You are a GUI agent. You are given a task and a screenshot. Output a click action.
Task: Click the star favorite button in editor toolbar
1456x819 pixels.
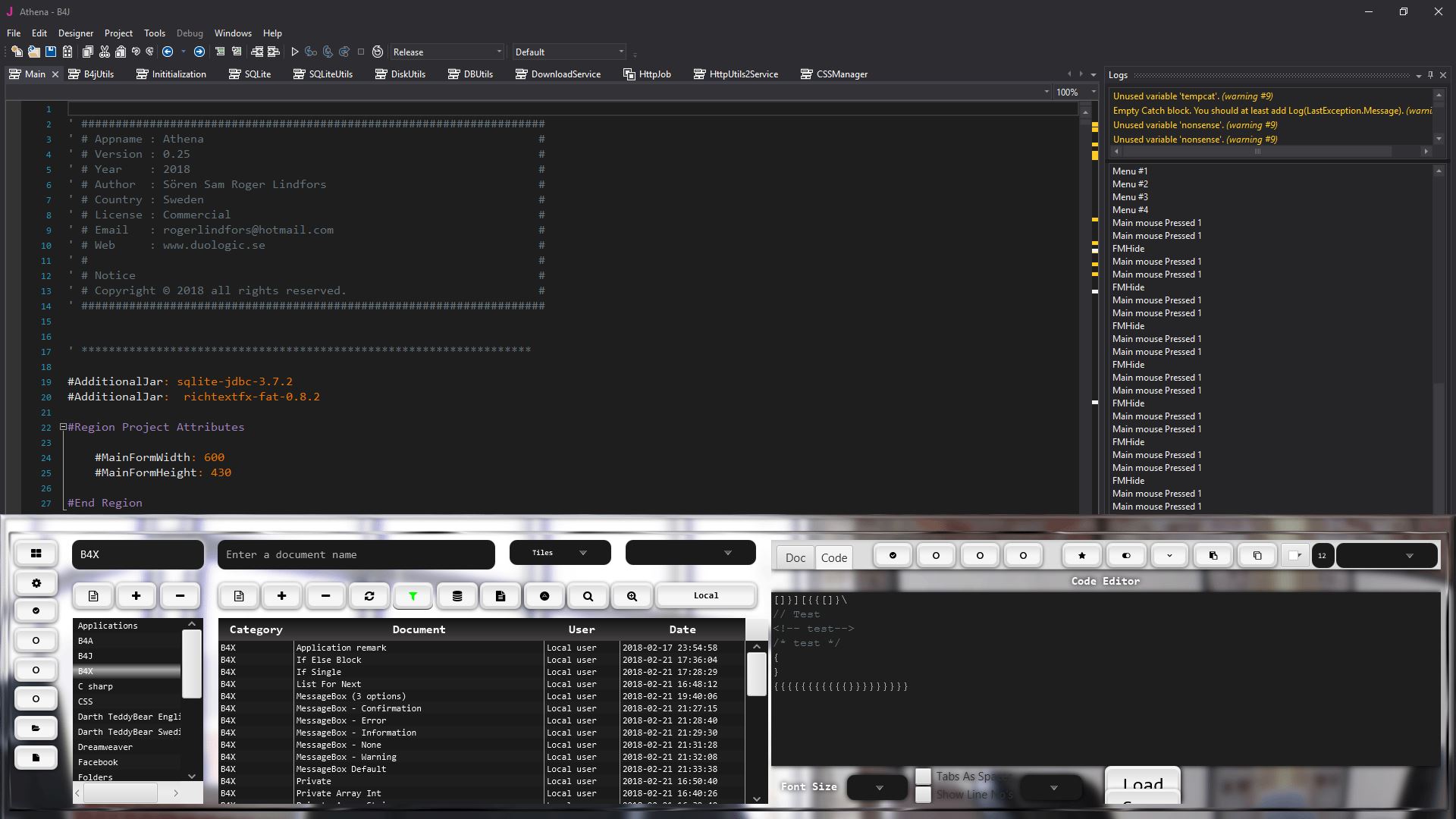(x=1081, y=556)
